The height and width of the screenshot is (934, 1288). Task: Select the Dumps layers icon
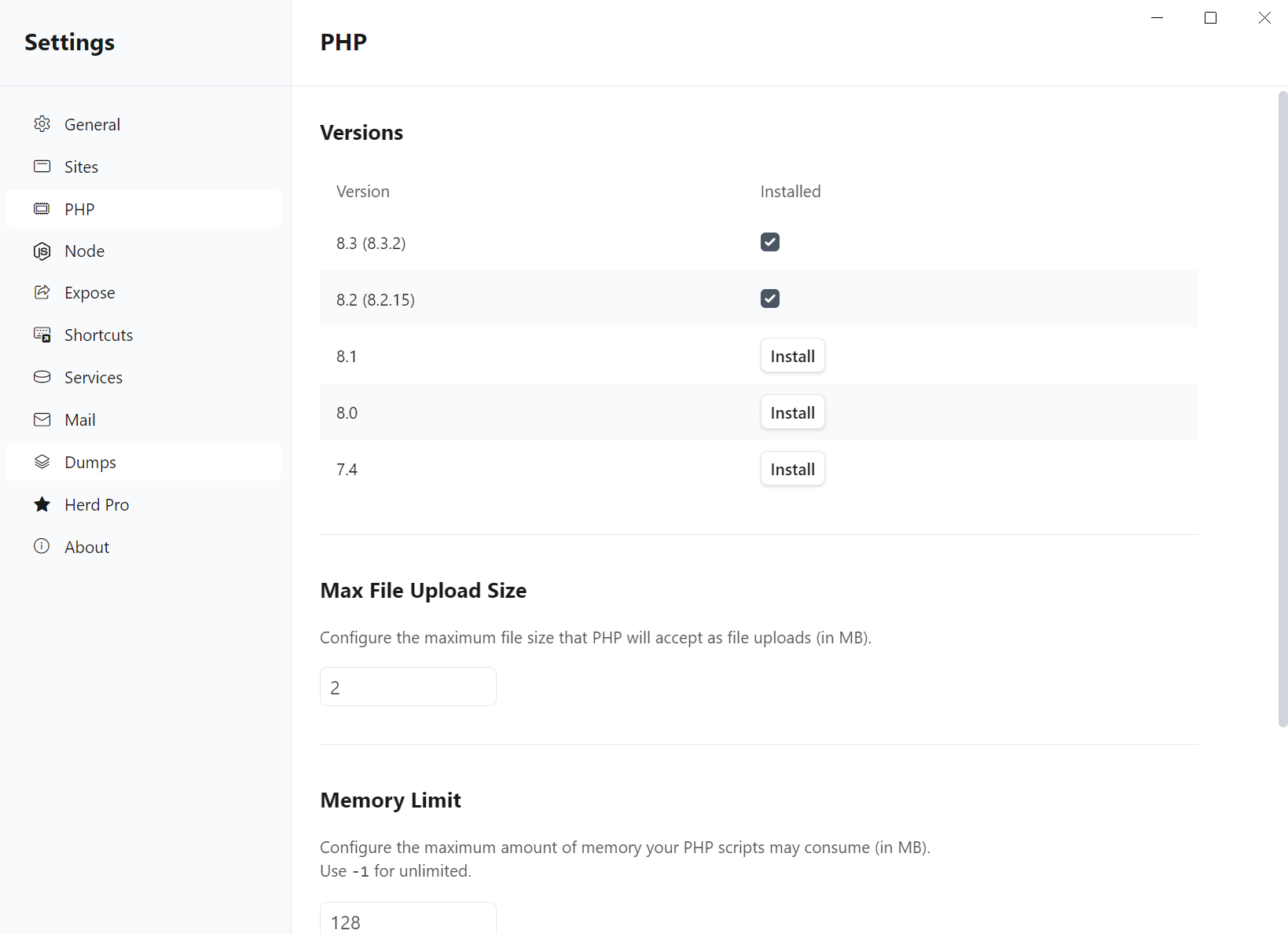[x=42, y=462]
